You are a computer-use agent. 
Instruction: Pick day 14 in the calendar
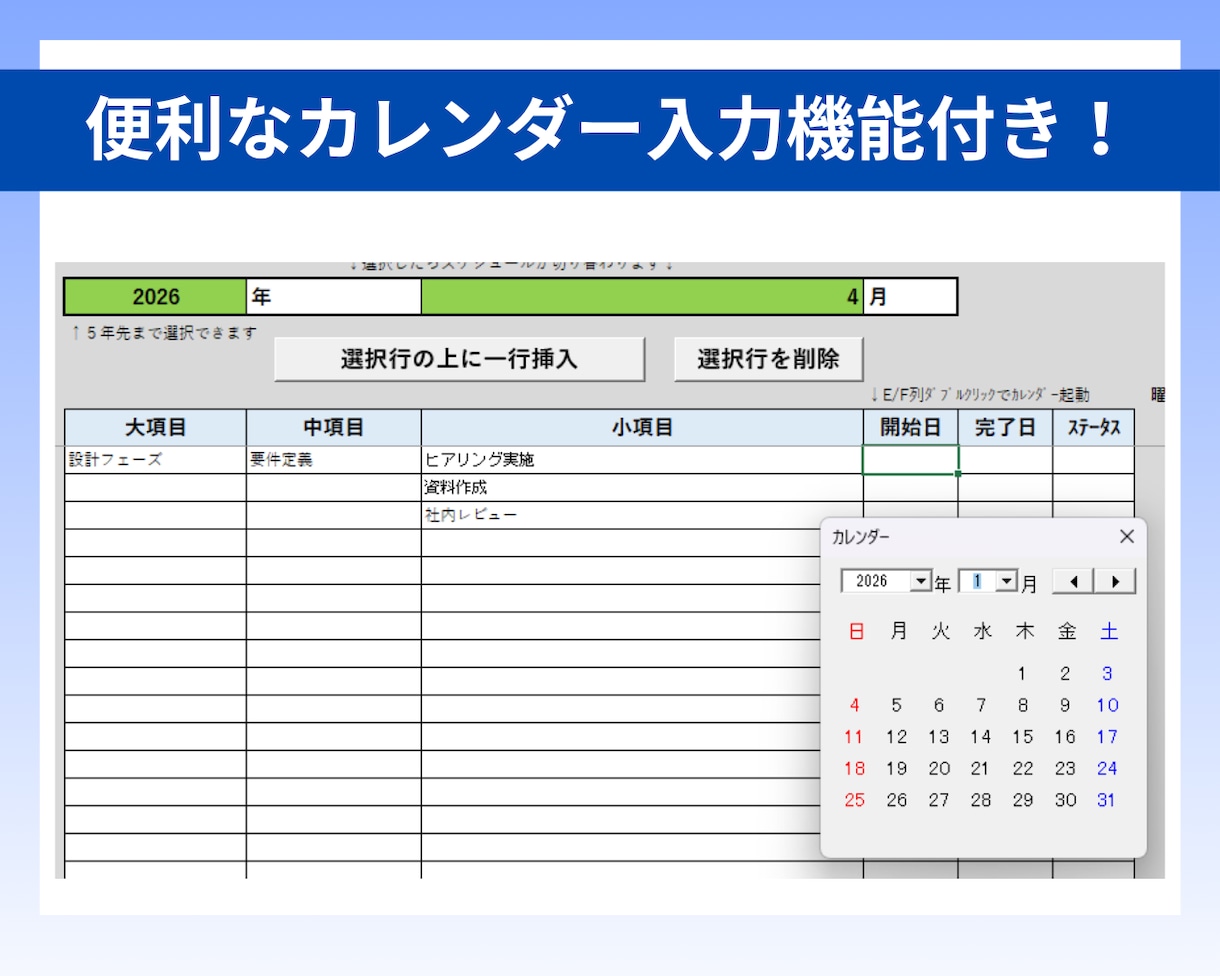tap(981, 737)
